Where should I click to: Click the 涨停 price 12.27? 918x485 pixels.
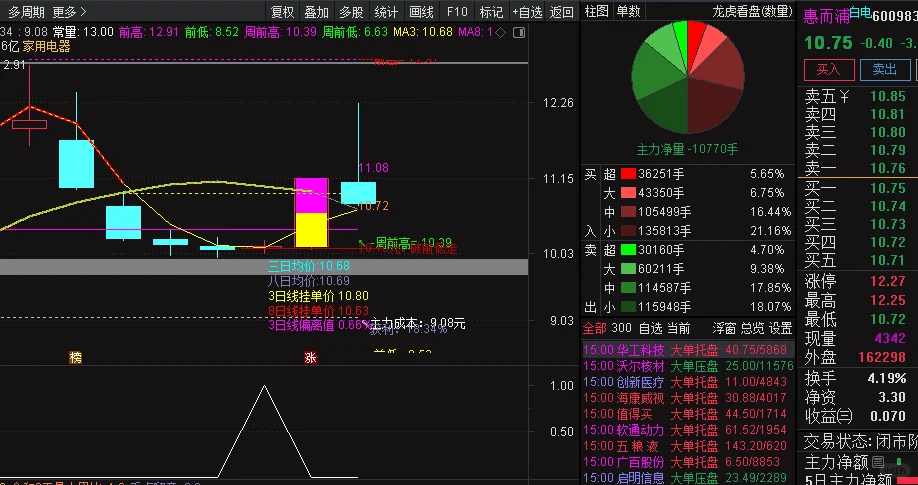point(888,281)
